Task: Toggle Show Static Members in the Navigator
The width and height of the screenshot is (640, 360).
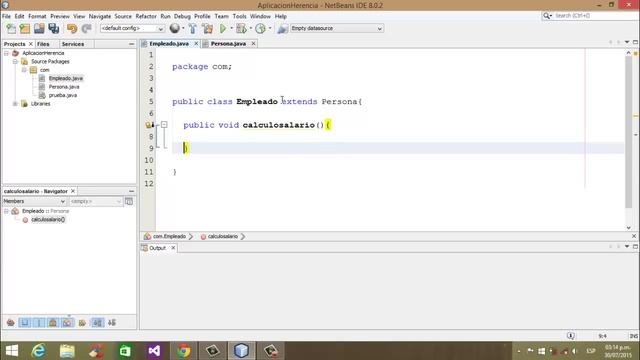Action: pyautogui.click(x=39, y=323)
